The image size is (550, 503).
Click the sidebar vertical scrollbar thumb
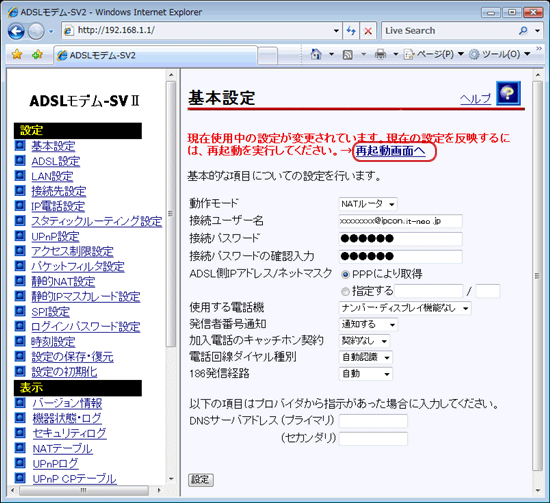click(x=171, y=214)
